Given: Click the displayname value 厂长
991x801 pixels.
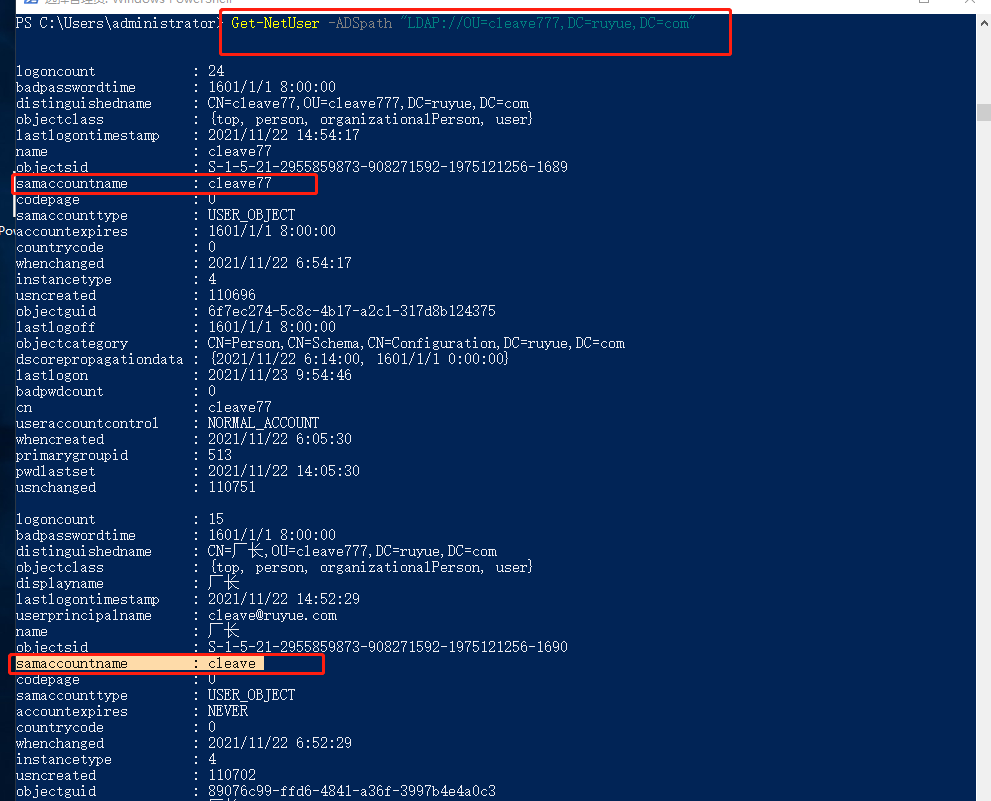Looking at the screenshot, I should [x=224, y=583].
